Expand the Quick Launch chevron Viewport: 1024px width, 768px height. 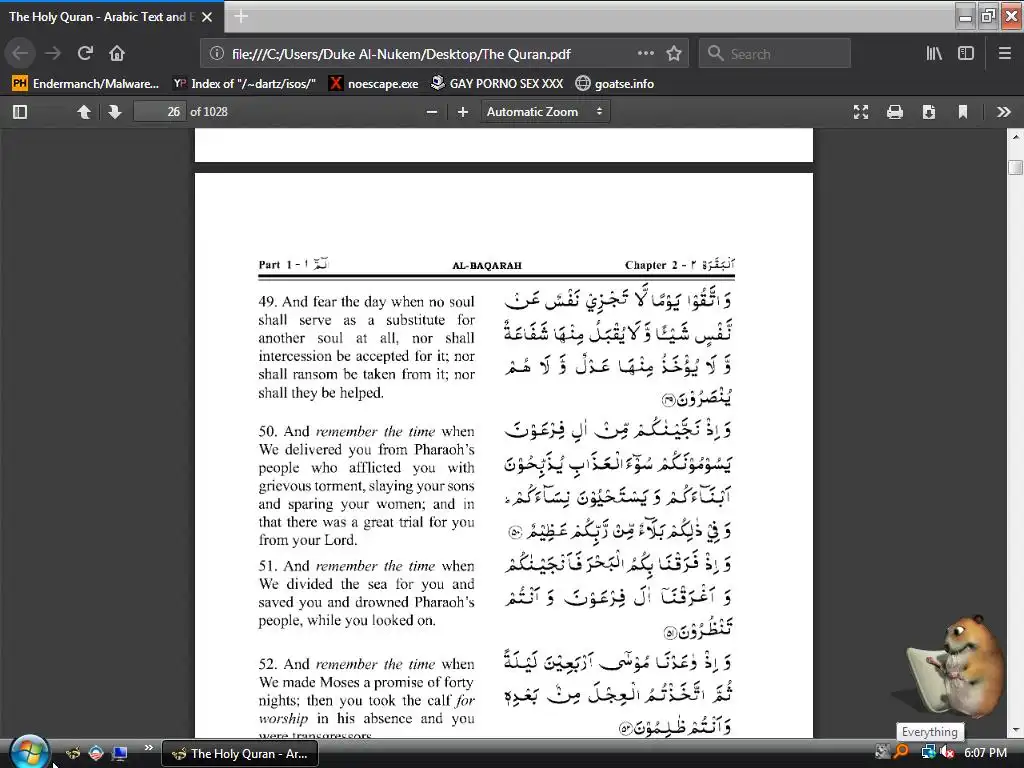148,748
